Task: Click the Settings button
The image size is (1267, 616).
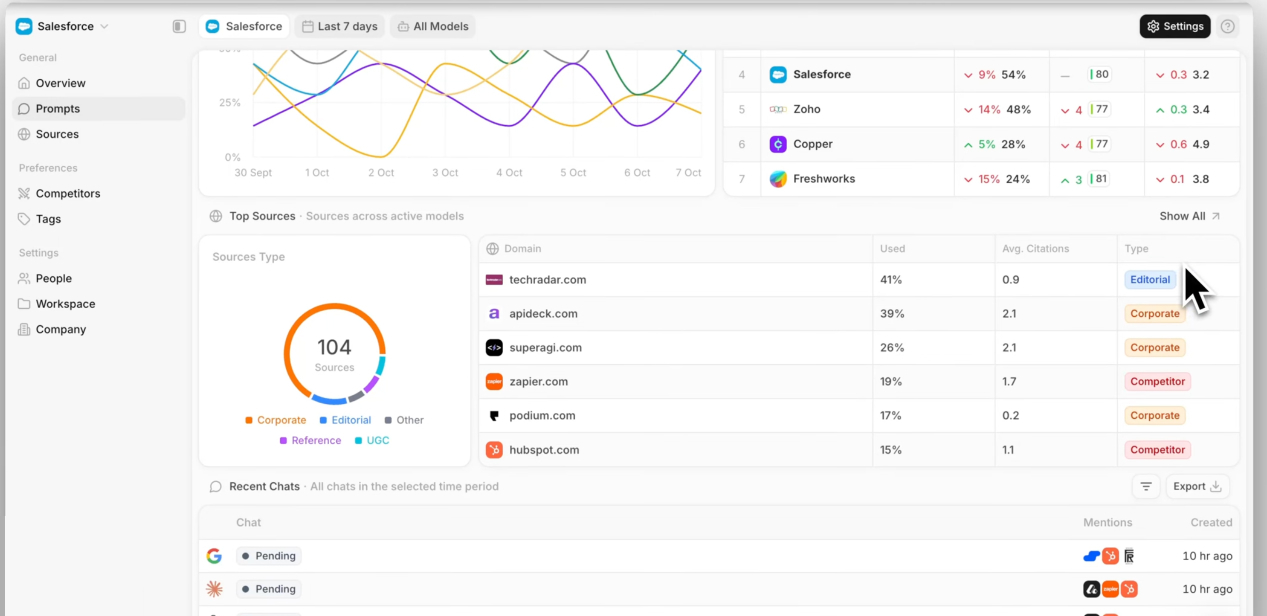Action: click(1175, 27)
